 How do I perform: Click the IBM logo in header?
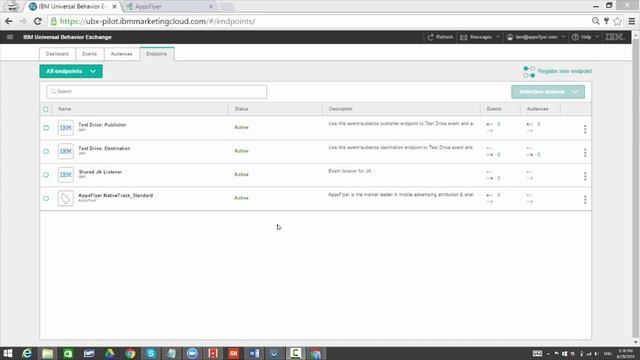[x=614, y=37]
